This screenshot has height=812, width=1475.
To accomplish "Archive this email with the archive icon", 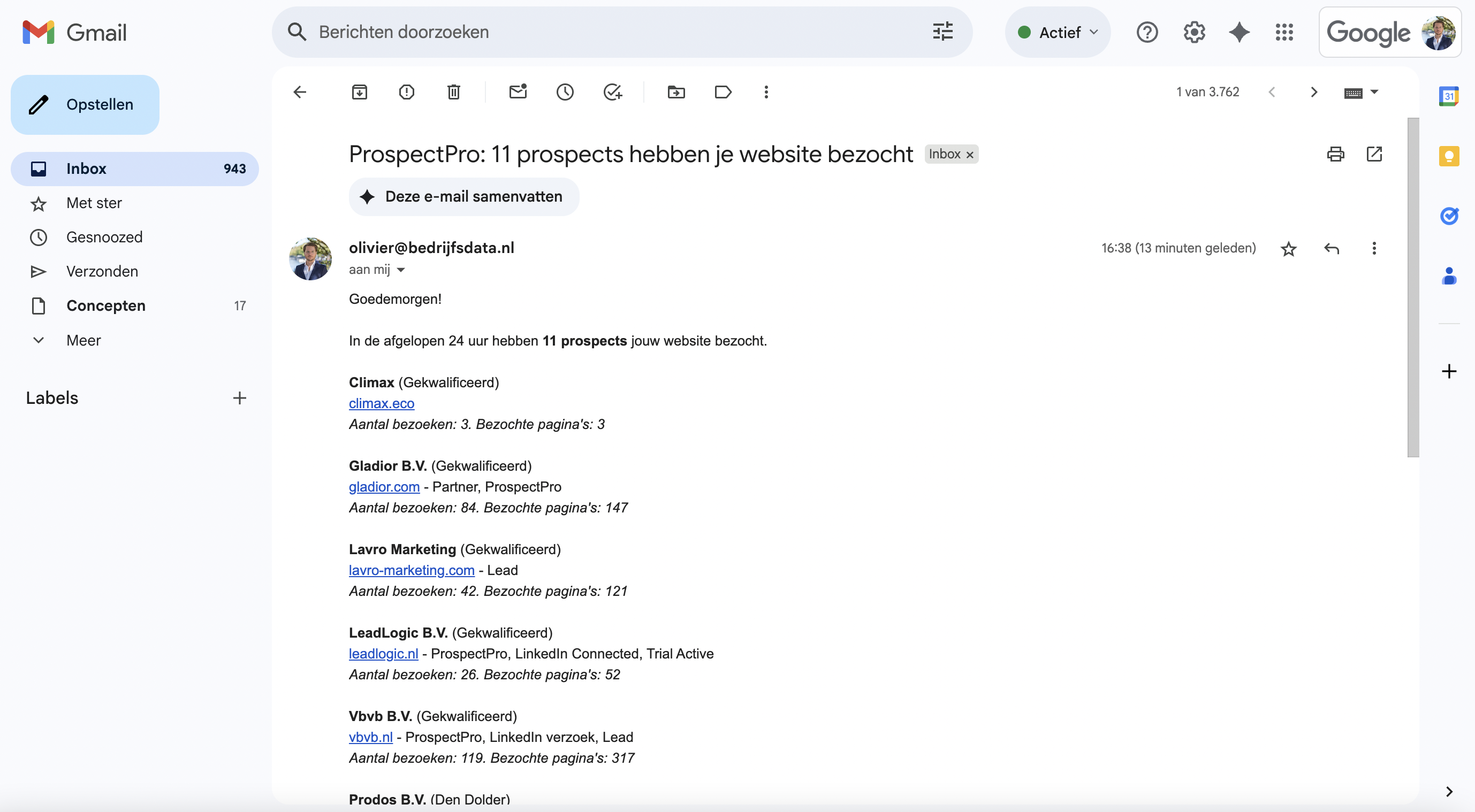I will pos(359,92).
